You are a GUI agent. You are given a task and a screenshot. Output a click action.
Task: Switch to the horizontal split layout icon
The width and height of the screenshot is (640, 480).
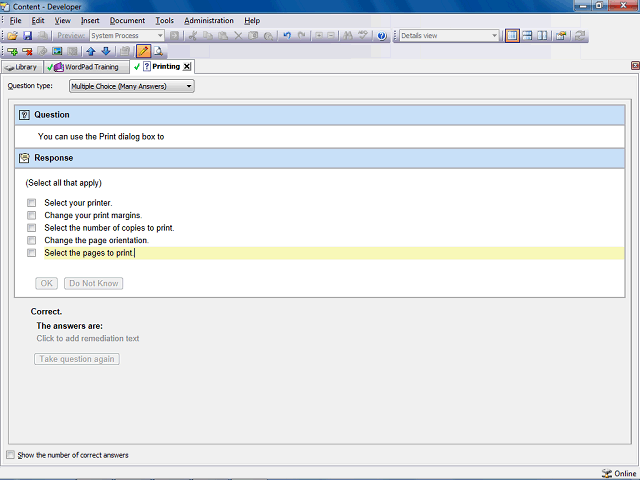tap(527, 36)
